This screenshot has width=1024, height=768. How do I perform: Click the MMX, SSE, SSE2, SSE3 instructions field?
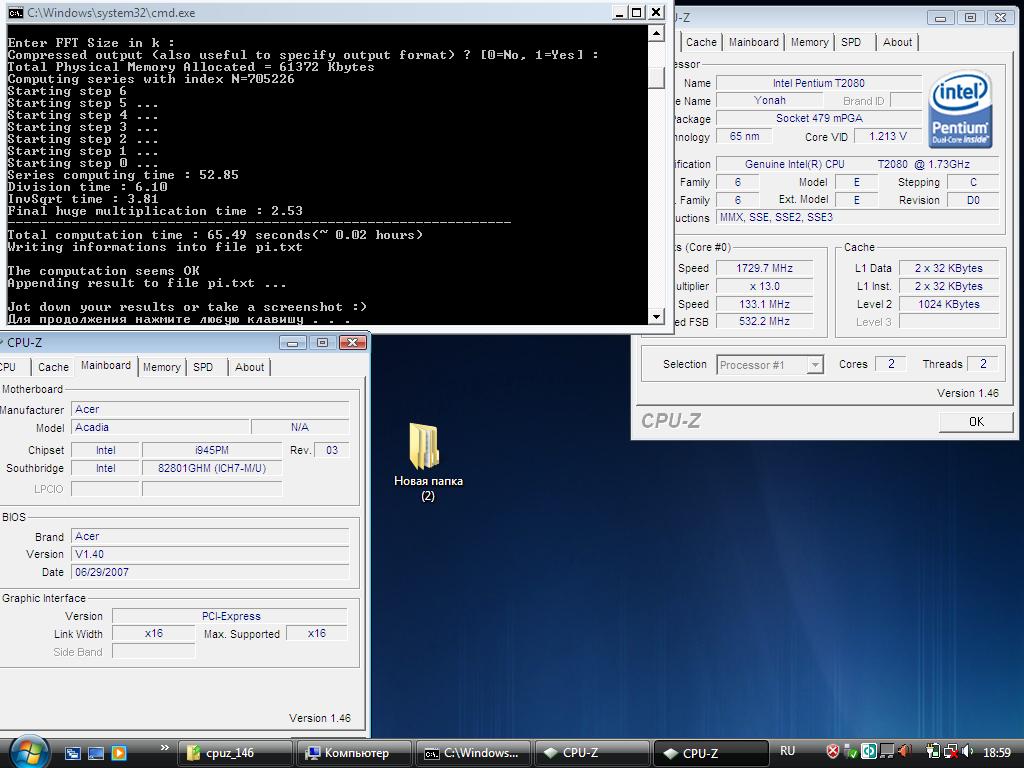(857, 217)
